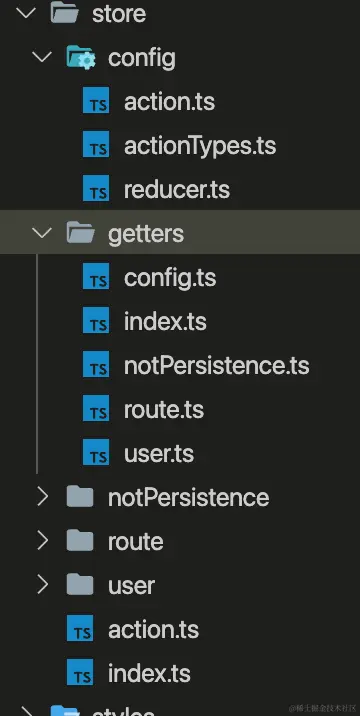The height and width of the screenshot is (716, 360).
Task: Expand the route folder chevron
Action: click(x=42, y=541)
